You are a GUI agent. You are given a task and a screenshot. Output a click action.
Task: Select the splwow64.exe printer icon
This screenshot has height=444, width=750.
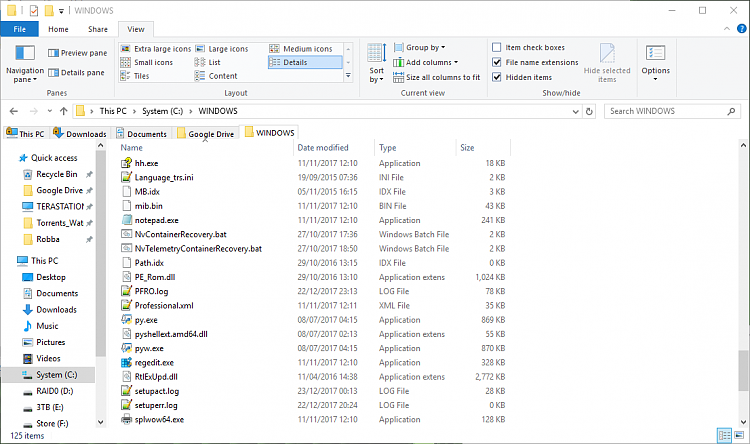[x=126, y=420]
